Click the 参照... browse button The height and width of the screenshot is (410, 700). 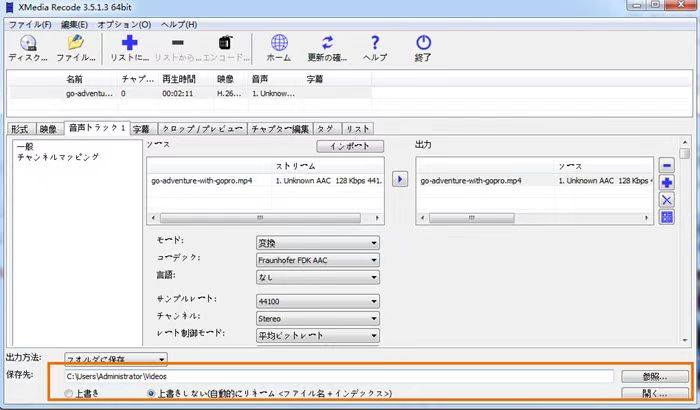pos(655,377)
